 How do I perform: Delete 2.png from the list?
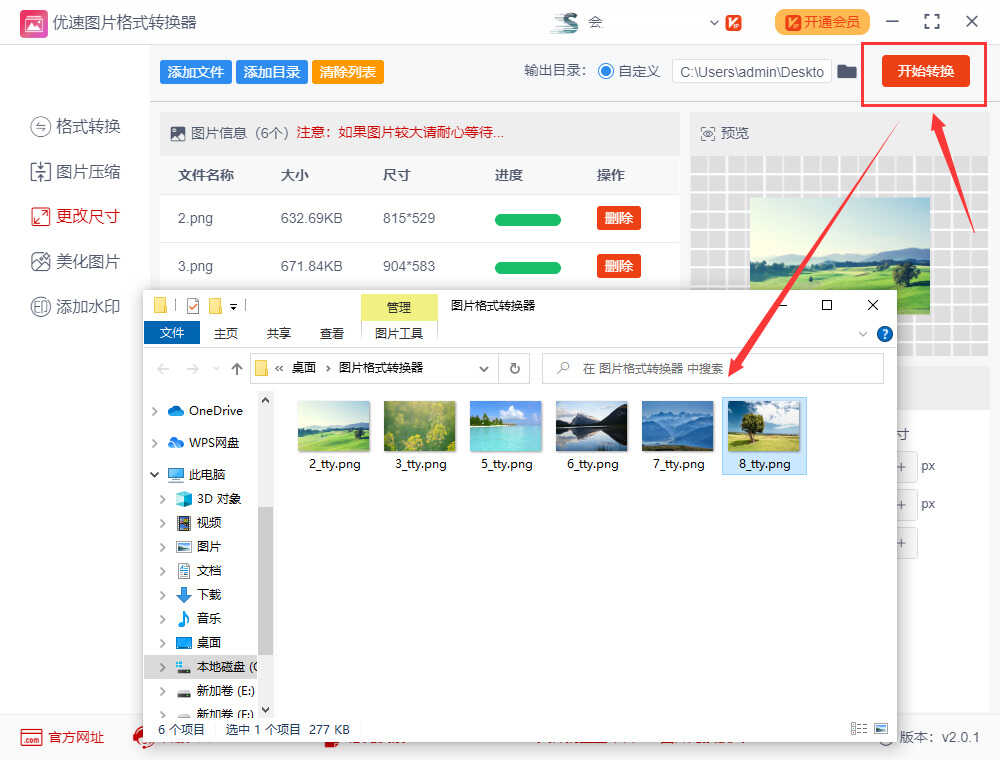point(618,218)
